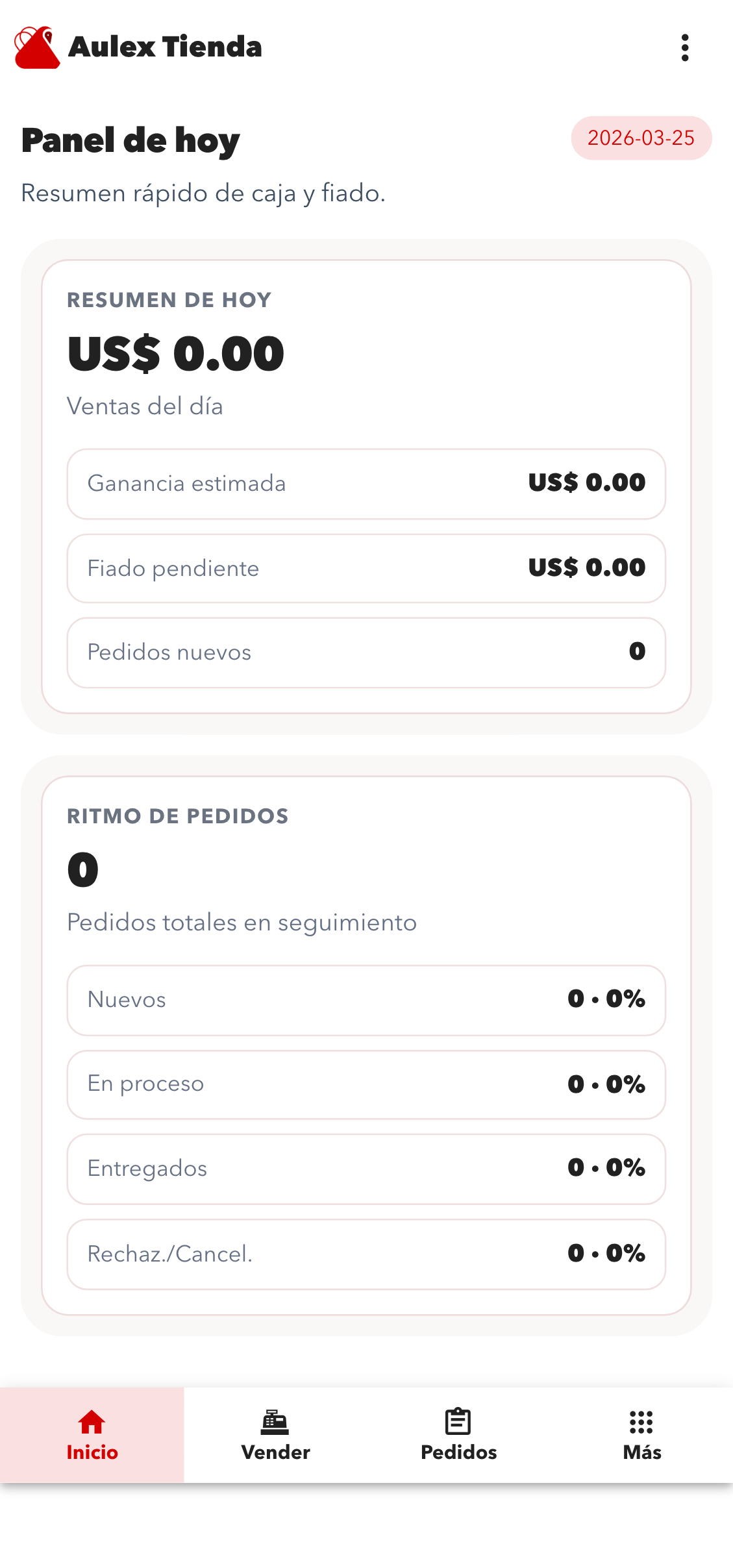Tap the Aulex Tienda logo icon
The height and width of the screenshot is (1568, 733).
pos(37,47)
